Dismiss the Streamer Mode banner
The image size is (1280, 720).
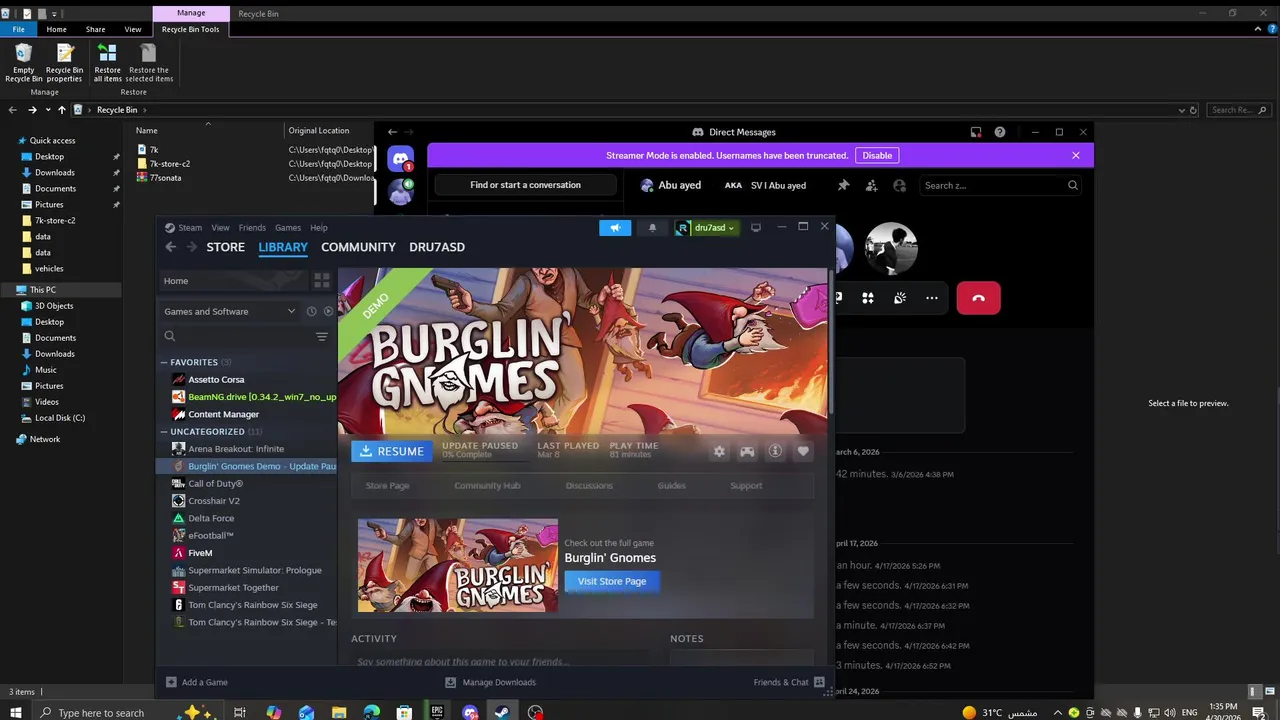pos(1075,155)
